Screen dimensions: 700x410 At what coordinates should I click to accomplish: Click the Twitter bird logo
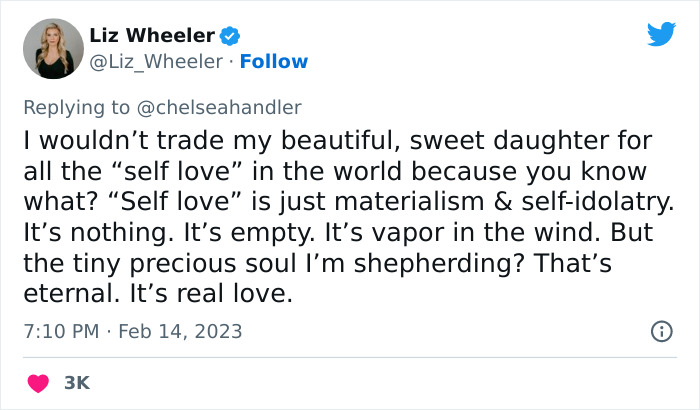click(661, 36)
